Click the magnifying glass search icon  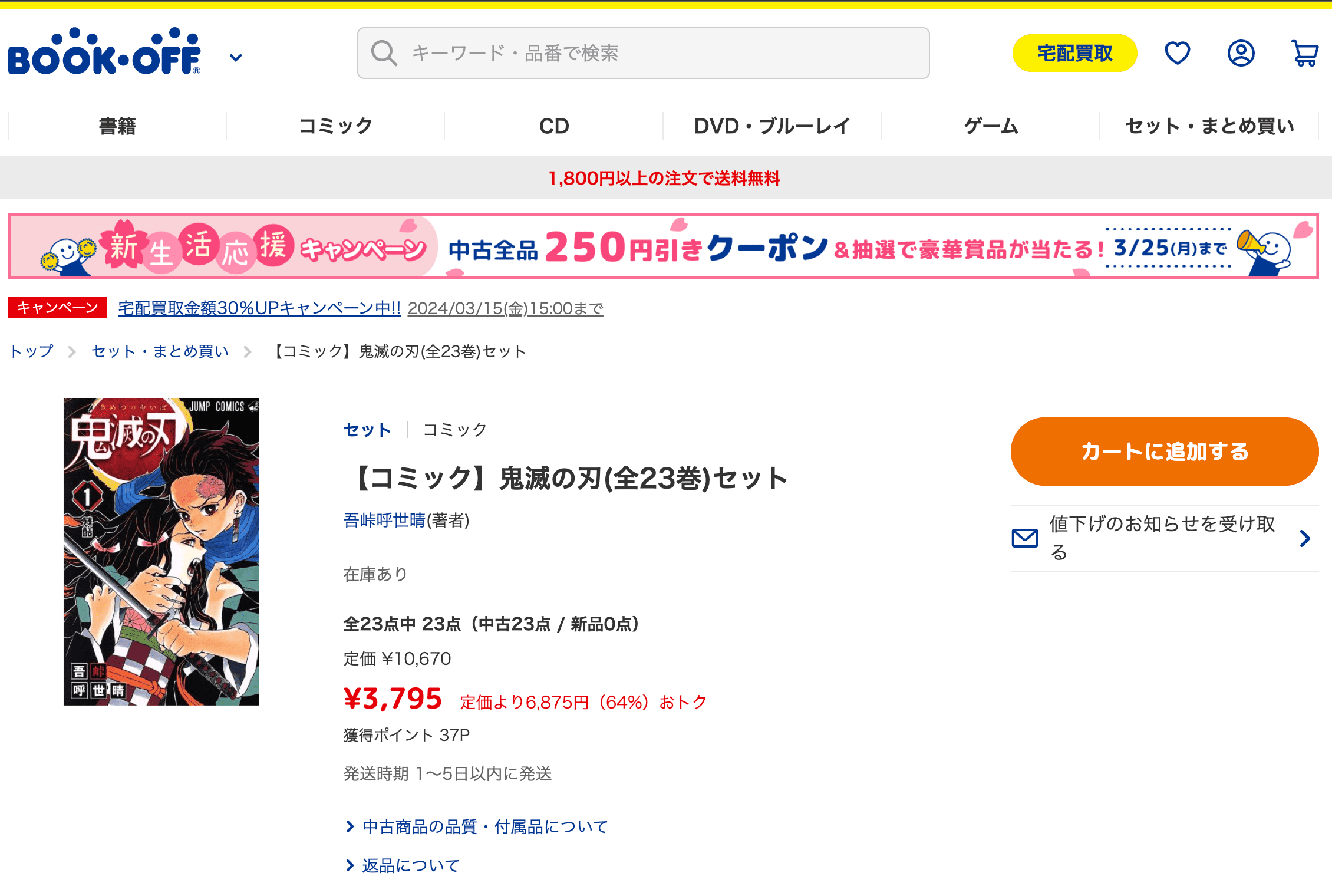click(384, 53)
